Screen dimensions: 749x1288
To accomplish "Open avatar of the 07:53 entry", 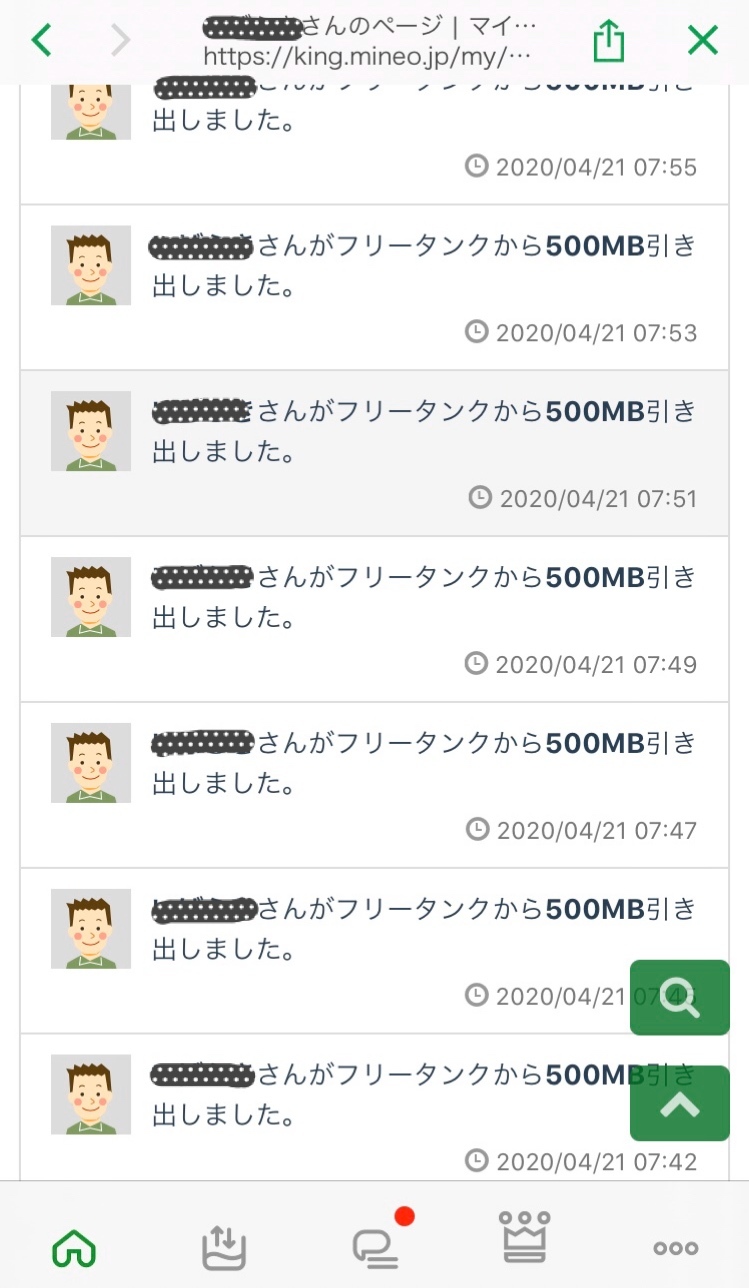I will [x=91, y=265].
